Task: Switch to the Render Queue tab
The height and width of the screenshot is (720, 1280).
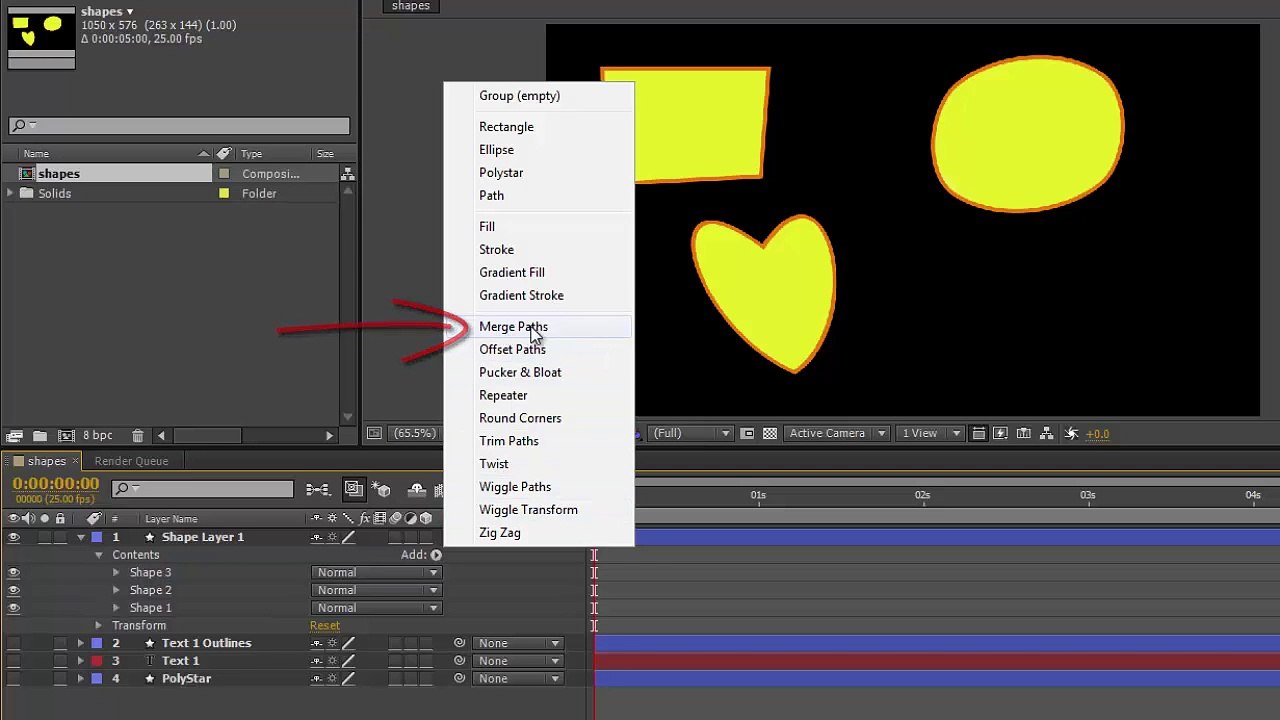Action: pos(131,461)
